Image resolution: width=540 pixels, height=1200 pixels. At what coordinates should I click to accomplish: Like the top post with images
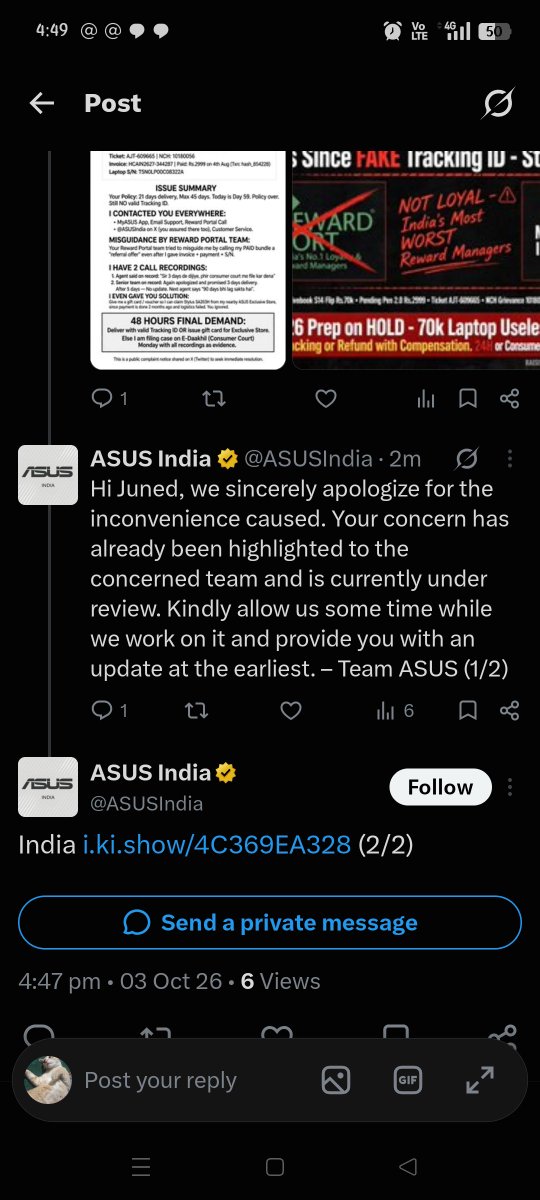click(325, 399)
